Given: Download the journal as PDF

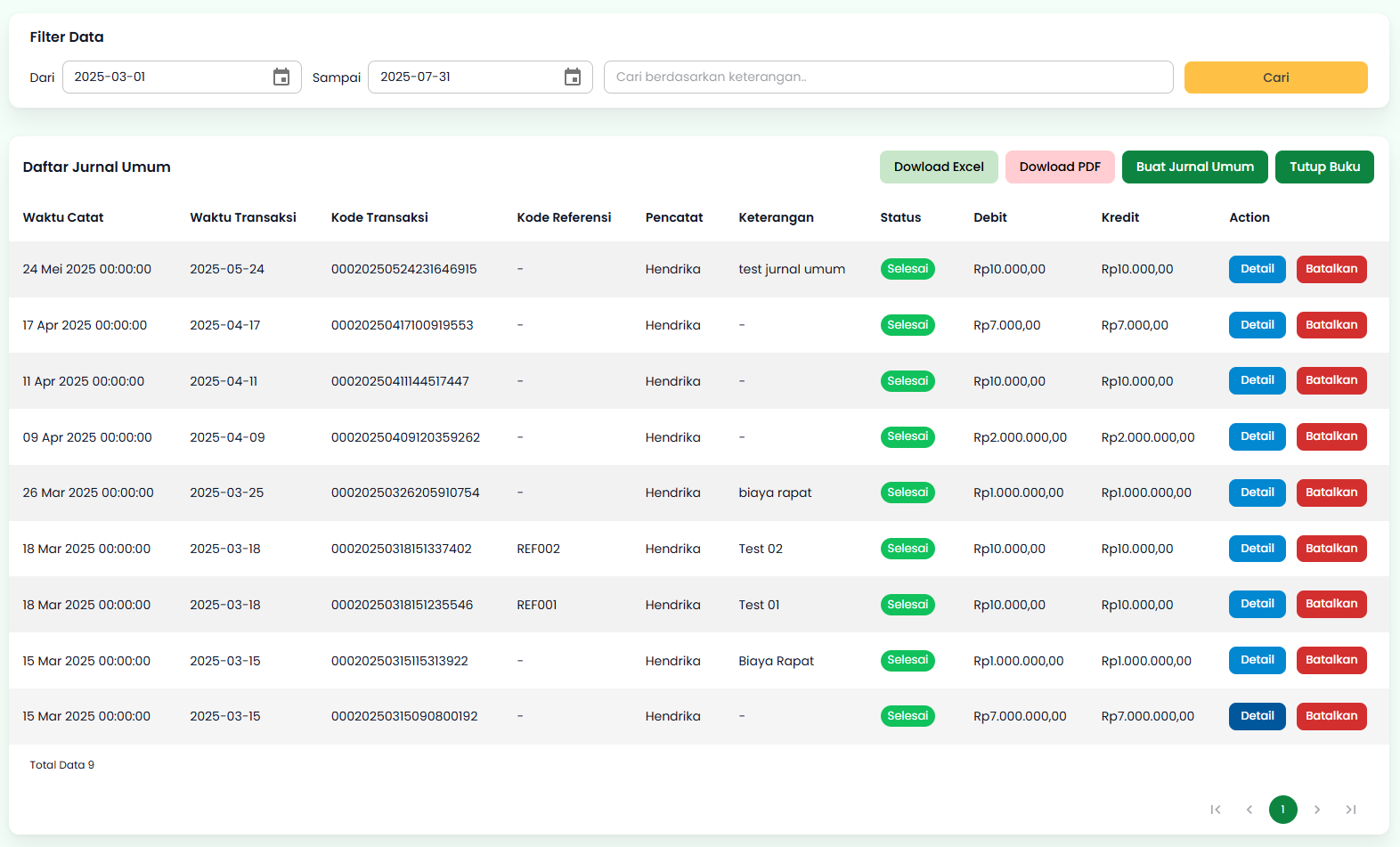Looking at the screenshot, I should 1060,167.
